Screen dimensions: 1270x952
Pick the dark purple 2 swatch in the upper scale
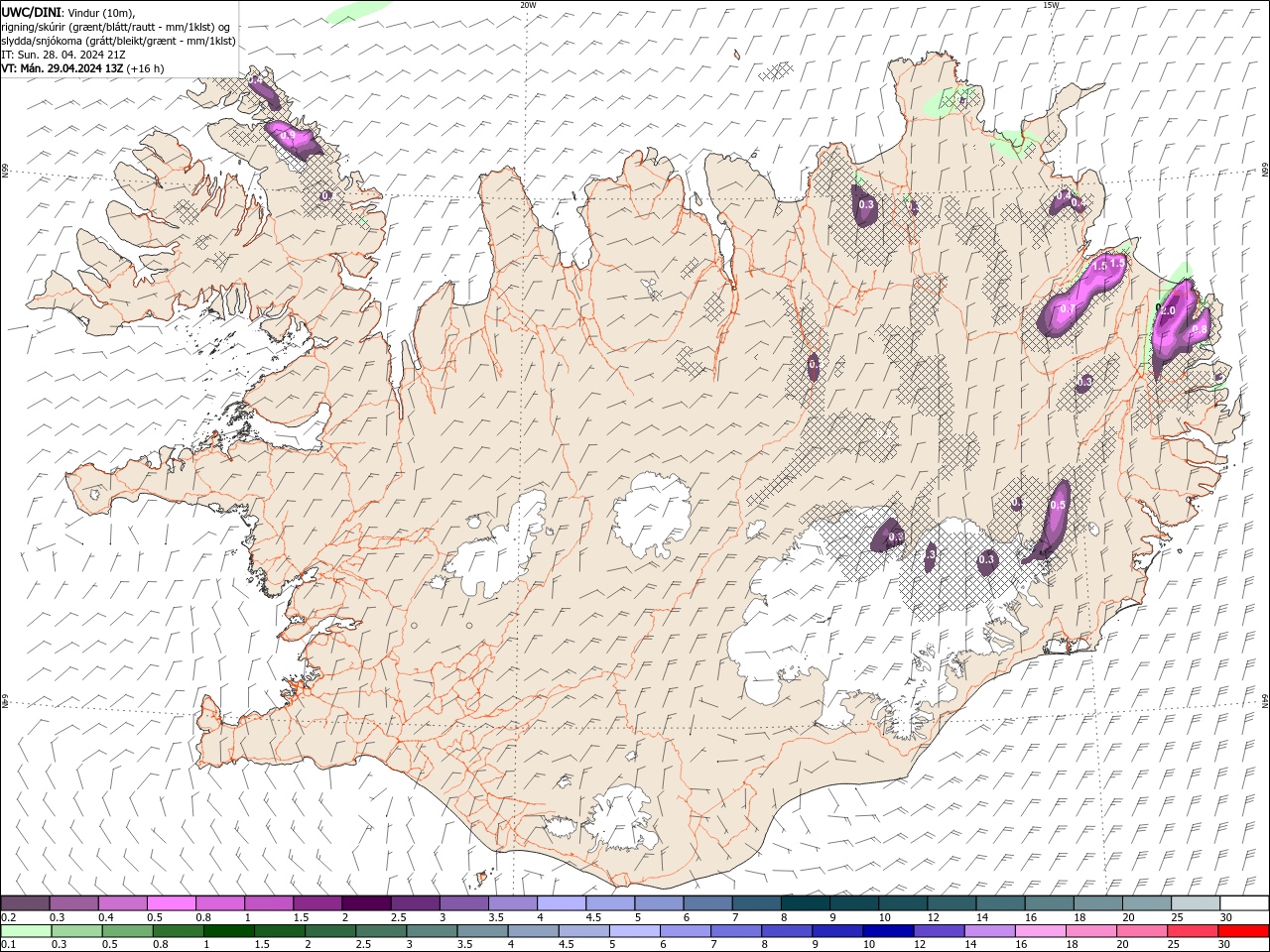coord(366,903)
